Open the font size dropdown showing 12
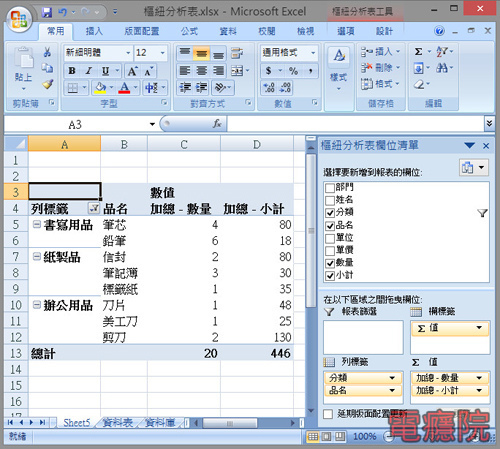This screenshot has height=449, width=500. tap(163, 53)
